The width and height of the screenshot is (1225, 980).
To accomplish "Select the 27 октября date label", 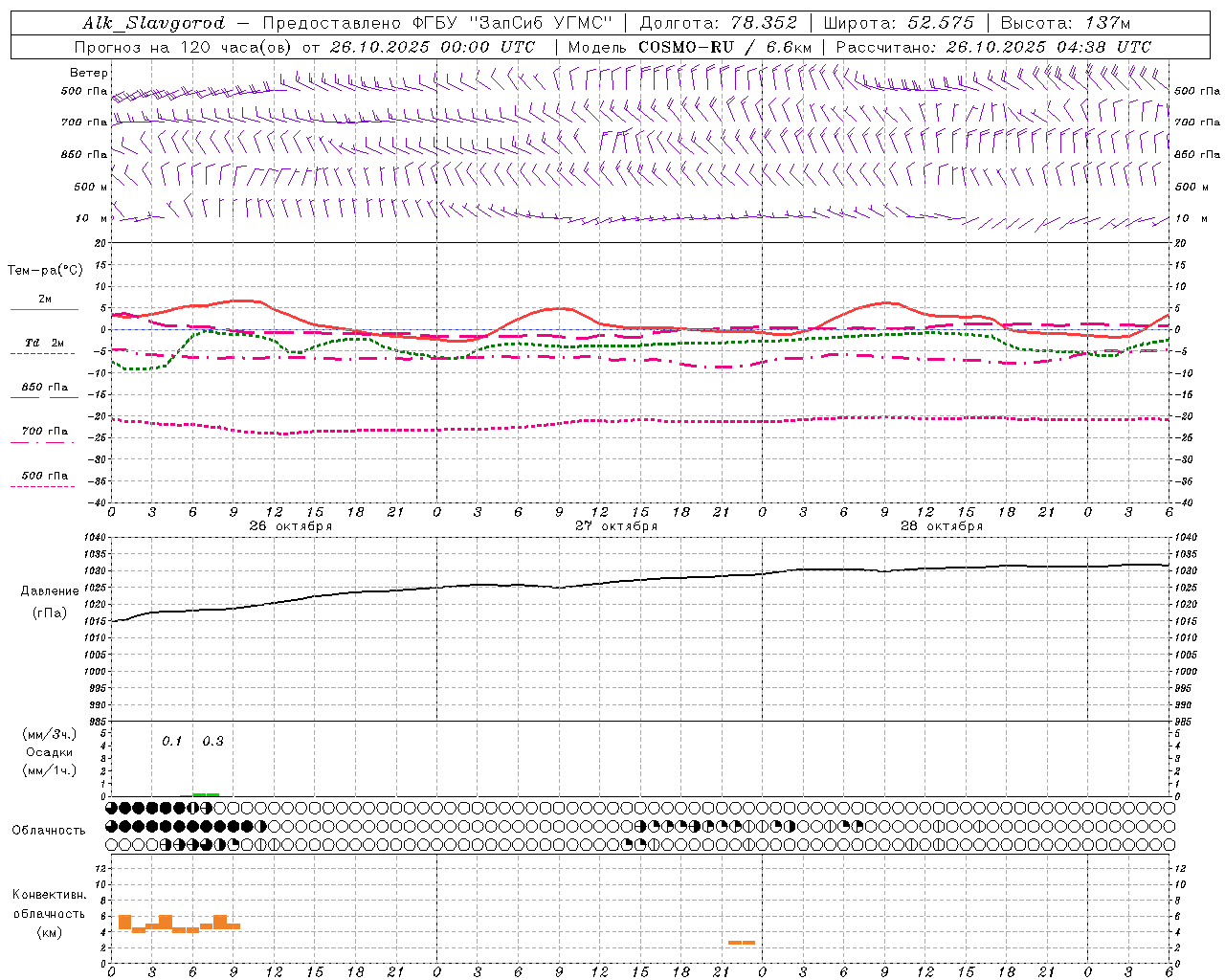I will (615, 525).
